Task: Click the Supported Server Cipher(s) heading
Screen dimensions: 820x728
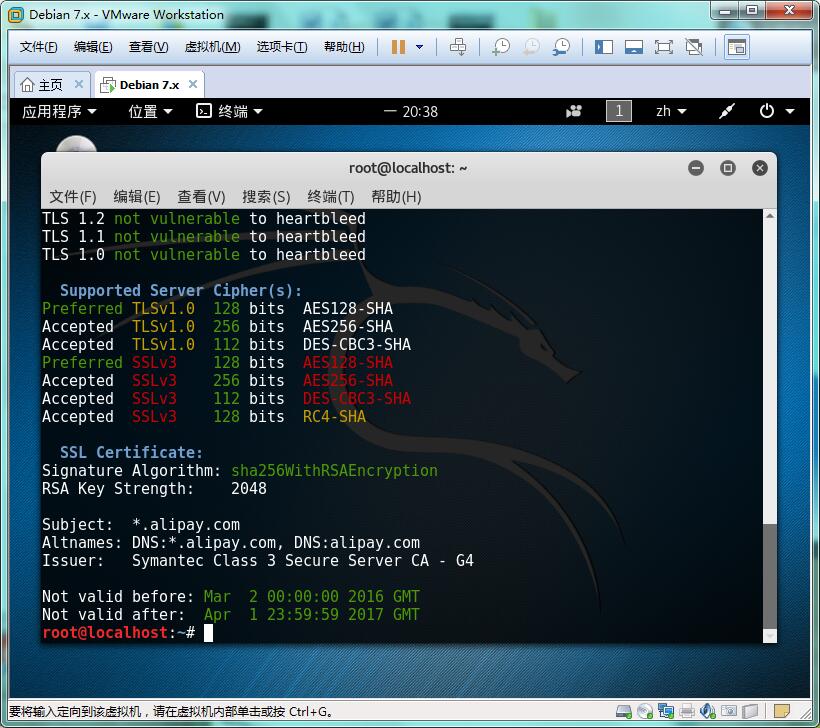Action: (180, 291)
